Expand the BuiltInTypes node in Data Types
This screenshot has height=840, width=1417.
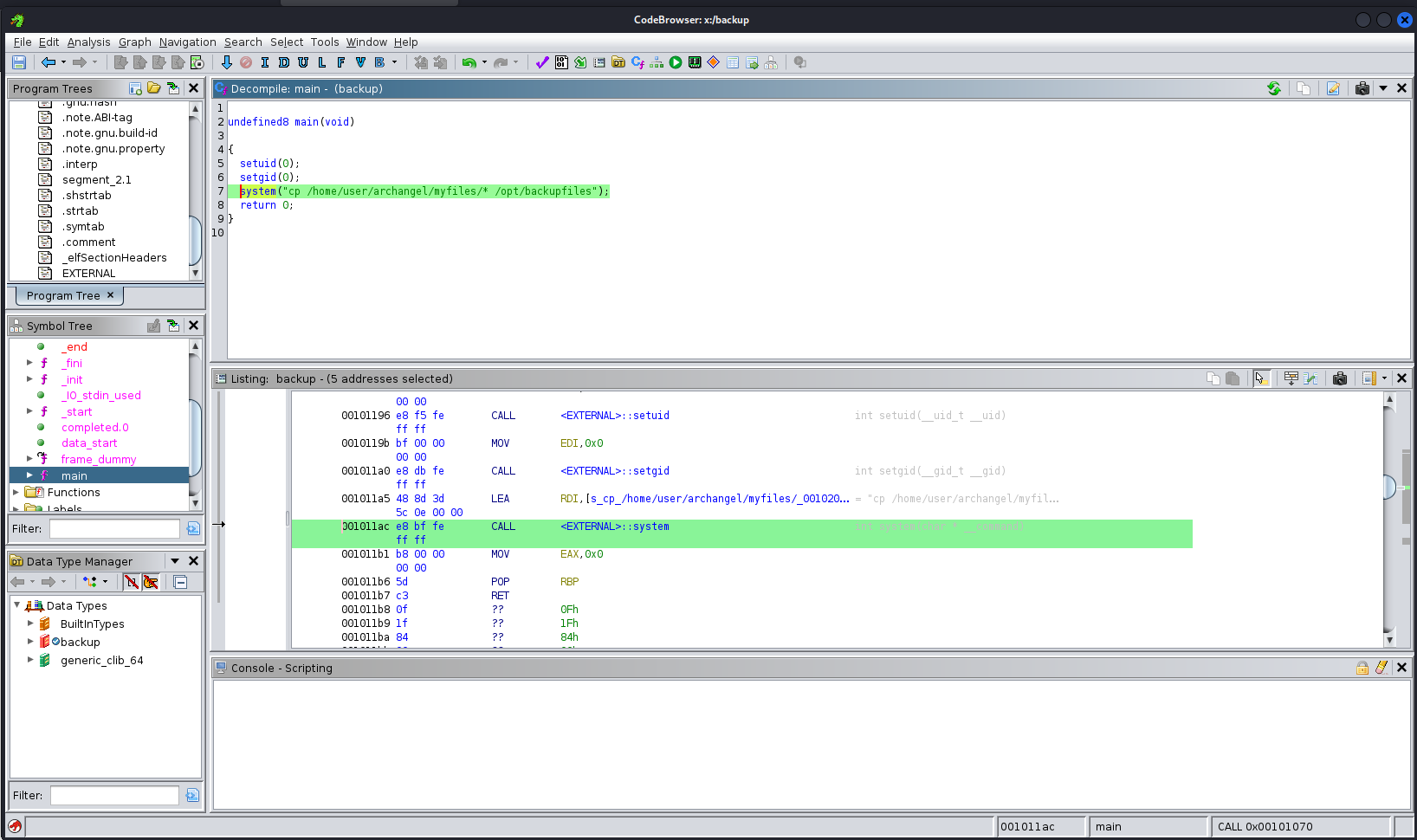tap(30, 624)
